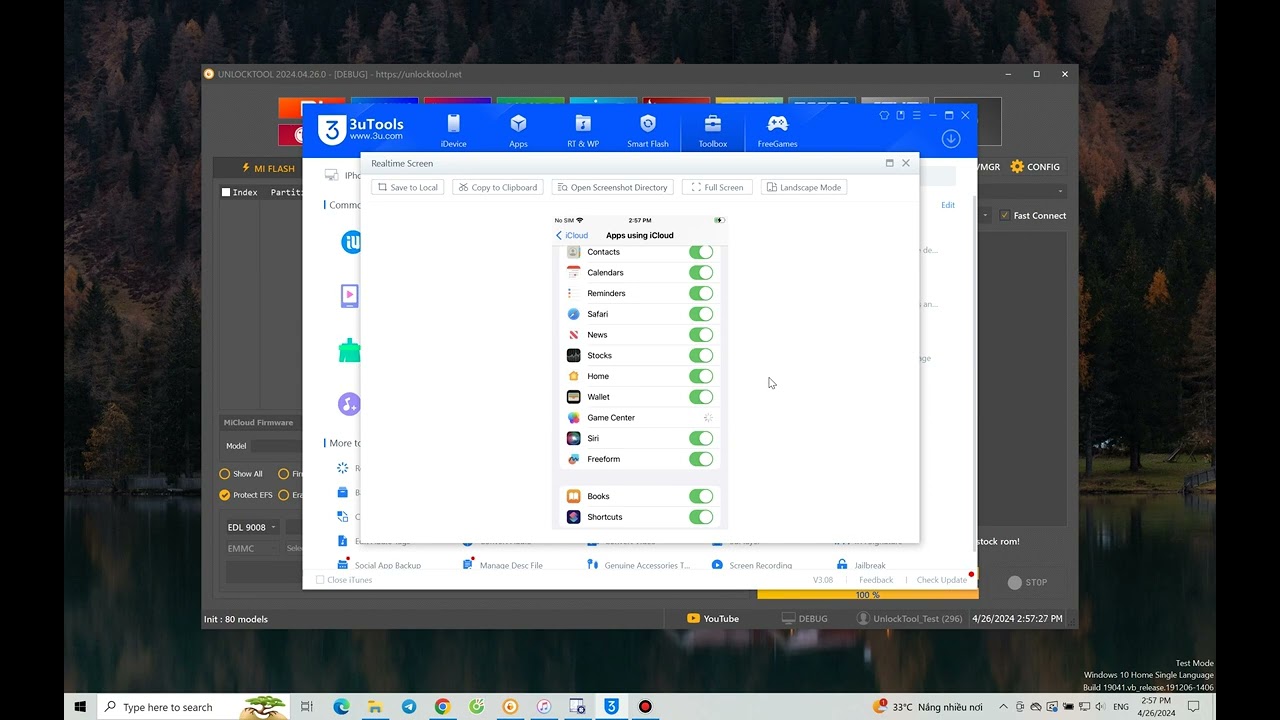The height and width of the screenshot is (720, 1280).
Task: Click Save to Local in Realtime Screen
Action: coord(408,187)
